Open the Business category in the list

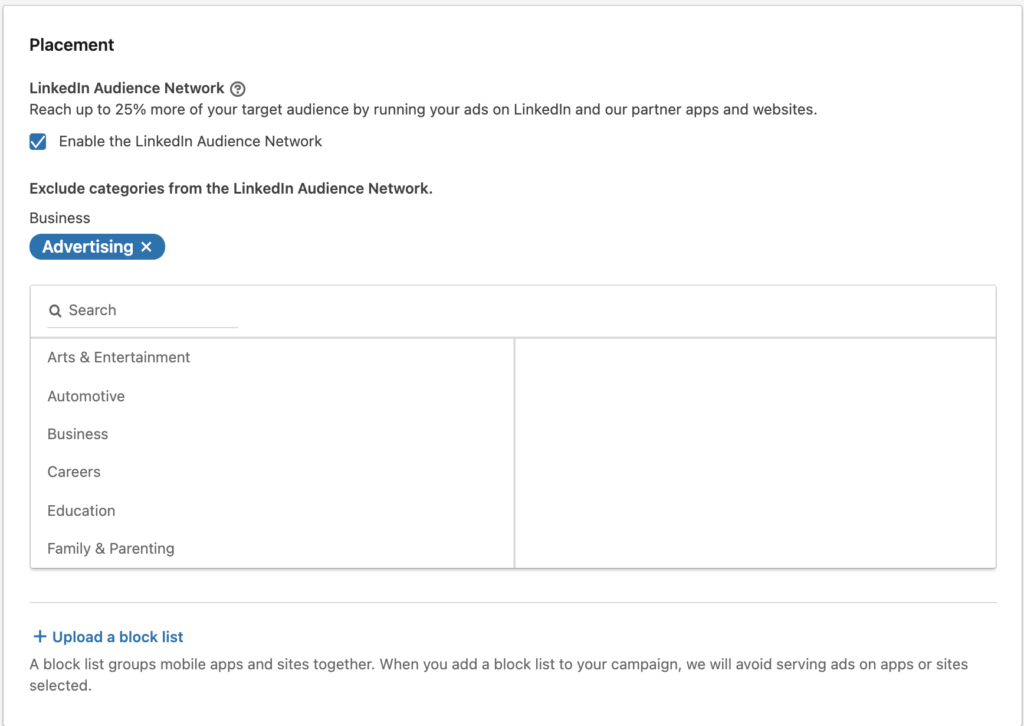pyautogui.click(x=272, y=434)
